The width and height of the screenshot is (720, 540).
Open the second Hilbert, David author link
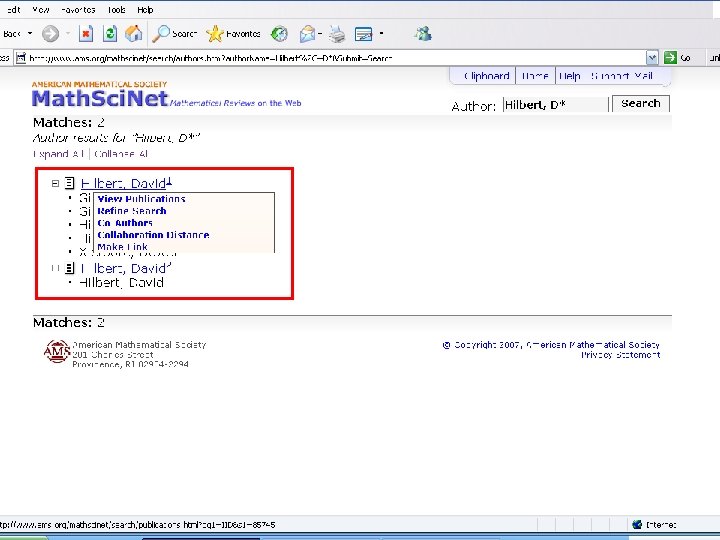(123, 268)
